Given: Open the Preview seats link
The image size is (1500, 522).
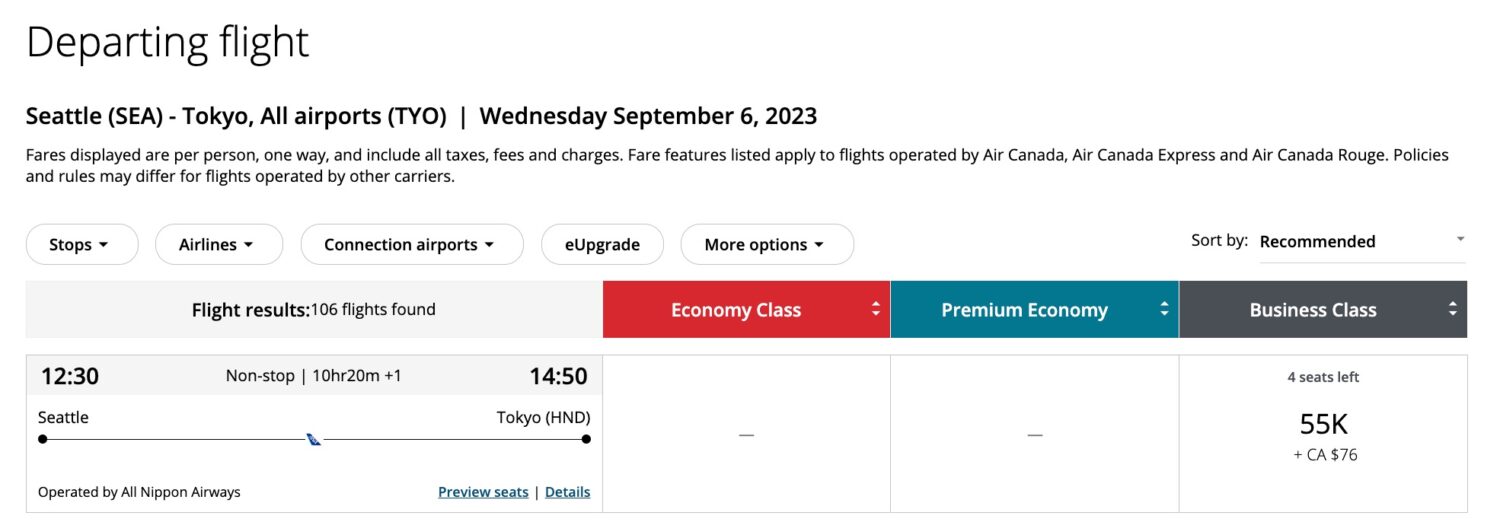Looking at the screenshot, I should click(483, 492).
